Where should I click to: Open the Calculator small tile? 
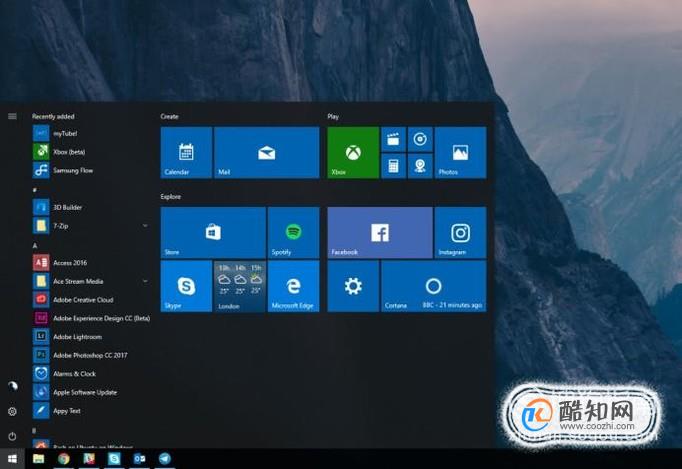(393, 166)
